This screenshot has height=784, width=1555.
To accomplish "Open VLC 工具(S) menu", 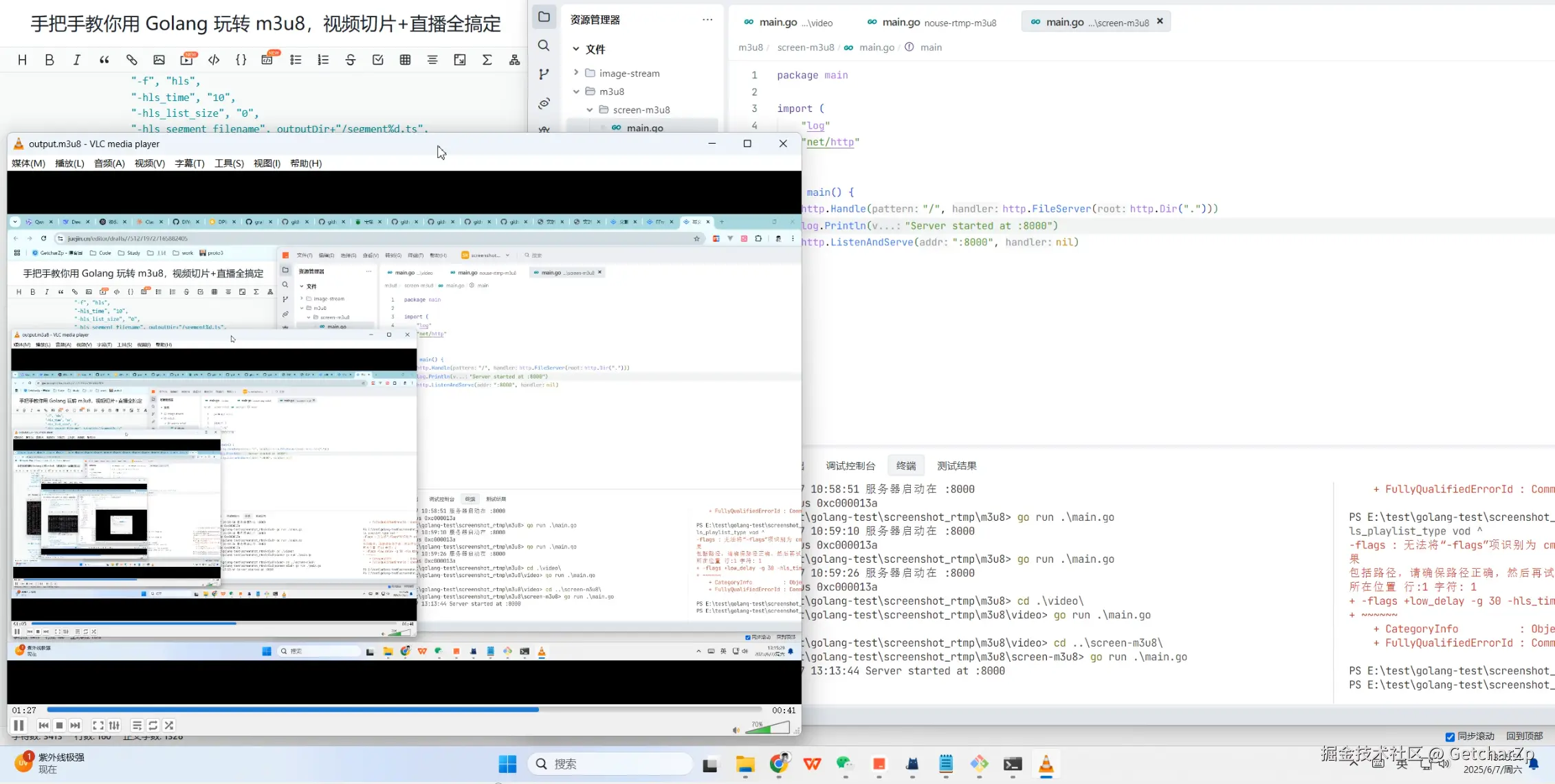I will pos(229,164).
